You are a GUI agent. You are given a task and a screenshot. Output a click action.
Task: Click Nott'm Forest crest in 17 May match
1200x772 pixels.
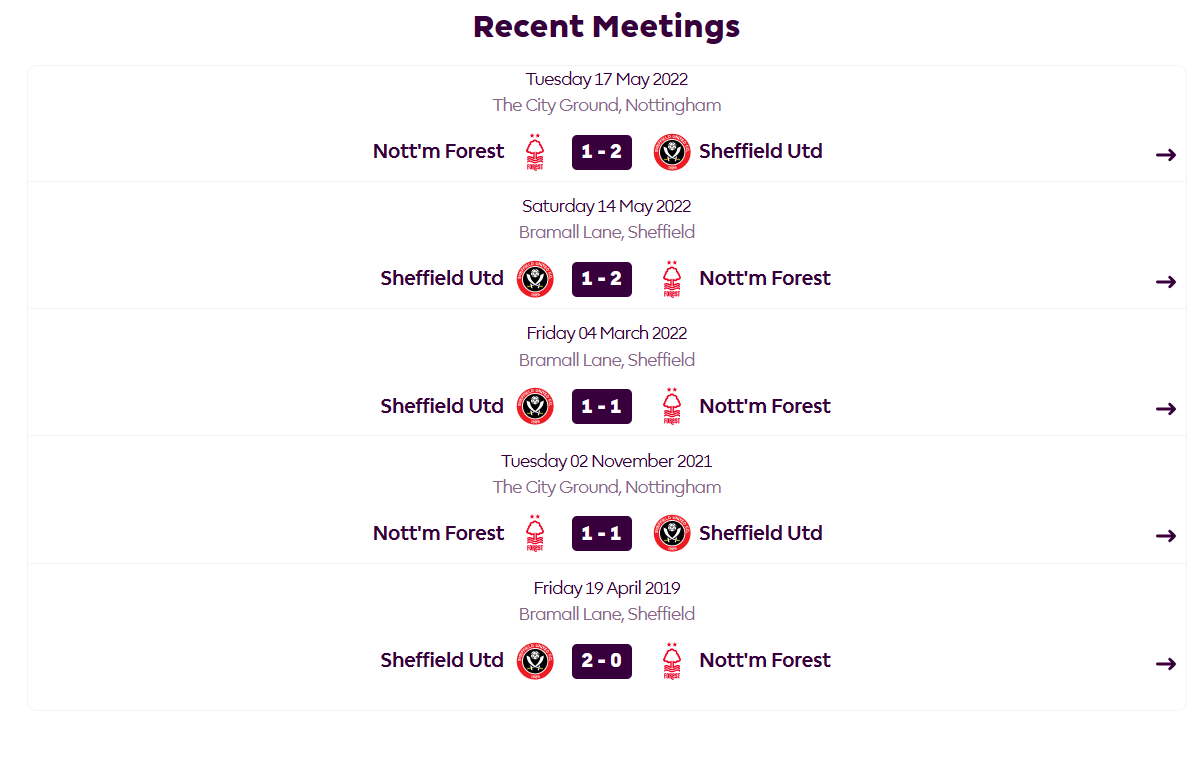point(535,152)
